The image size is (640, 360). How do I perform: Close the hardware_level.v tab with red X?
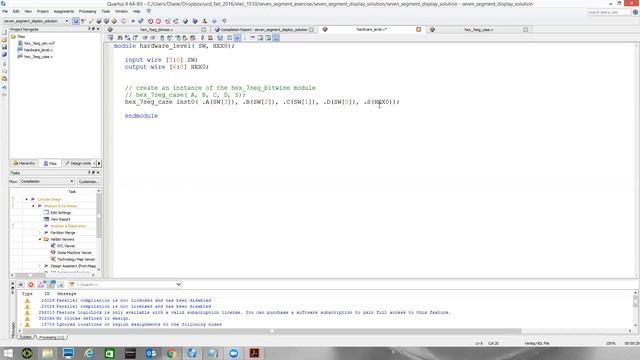coord(418,29)
